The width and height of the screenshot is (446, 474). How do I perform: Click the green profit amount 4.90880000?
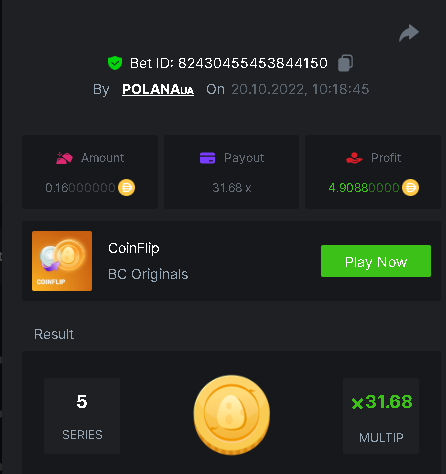point(364,188)
